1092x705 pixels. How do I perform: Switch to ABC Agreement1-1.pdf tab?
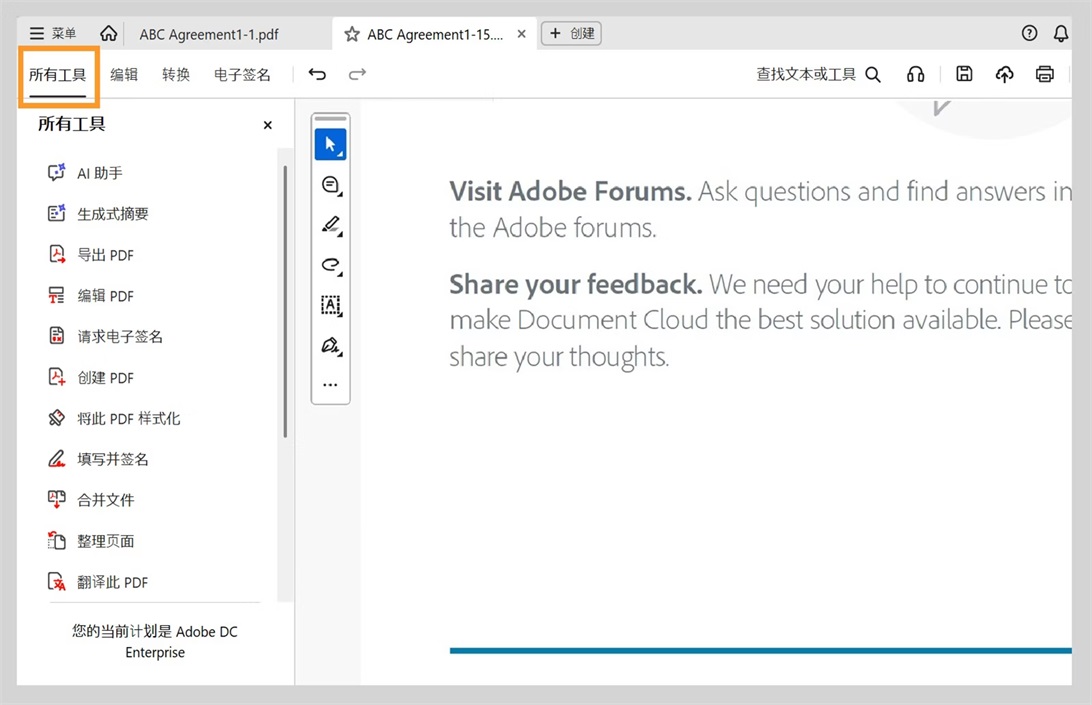209,34
